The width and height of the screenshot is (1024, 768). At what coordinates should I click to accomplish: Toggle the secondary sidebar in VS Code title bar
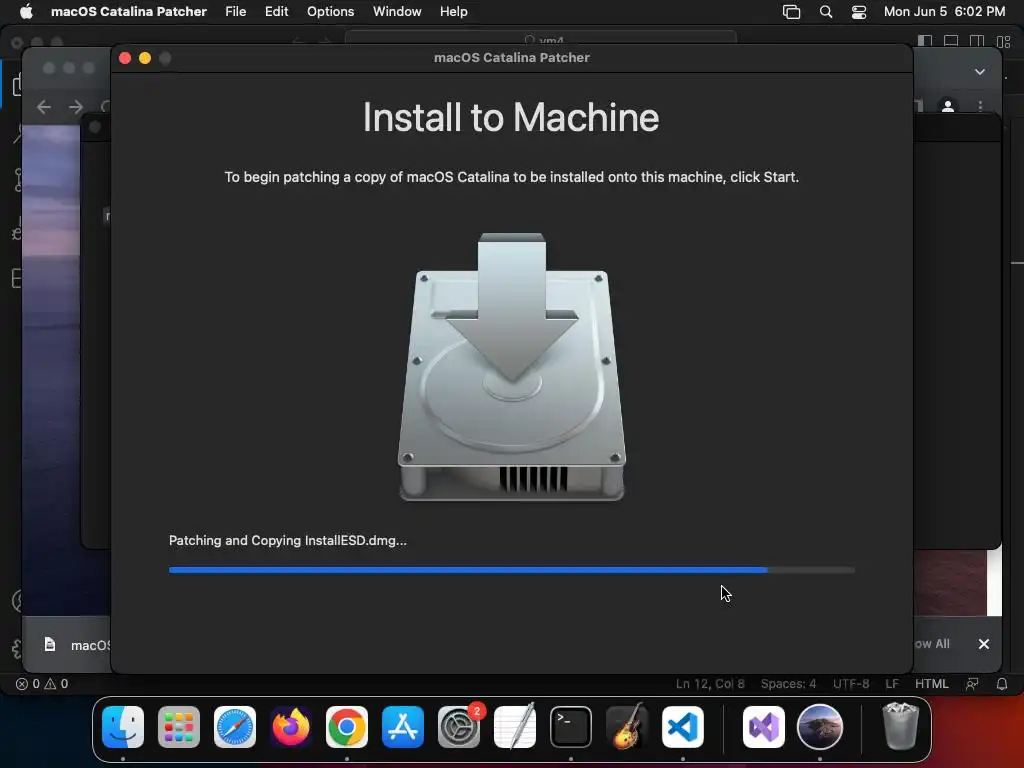[977, 40]
